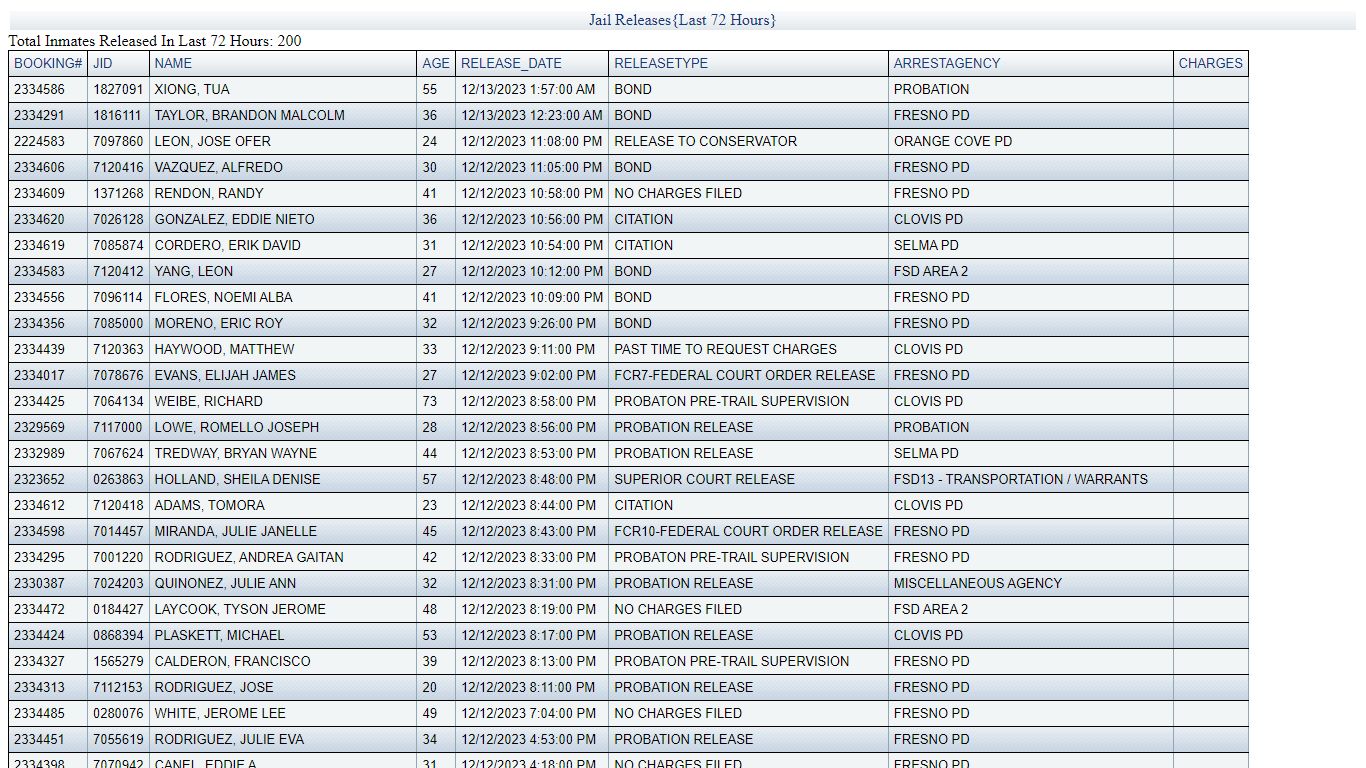Screen dimensions: 1366x768
Task: Click release date 12/13/2023 1:57:00 AM
Action: tap(528, 89)
